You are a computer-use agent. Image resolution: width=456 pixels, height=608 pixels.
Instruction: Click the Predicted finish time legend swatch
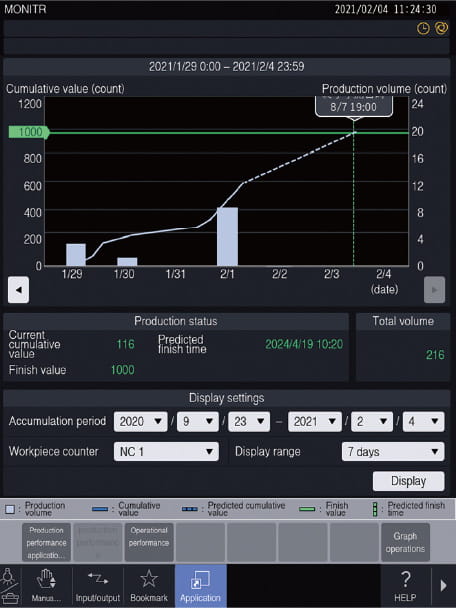pos(375,509)
